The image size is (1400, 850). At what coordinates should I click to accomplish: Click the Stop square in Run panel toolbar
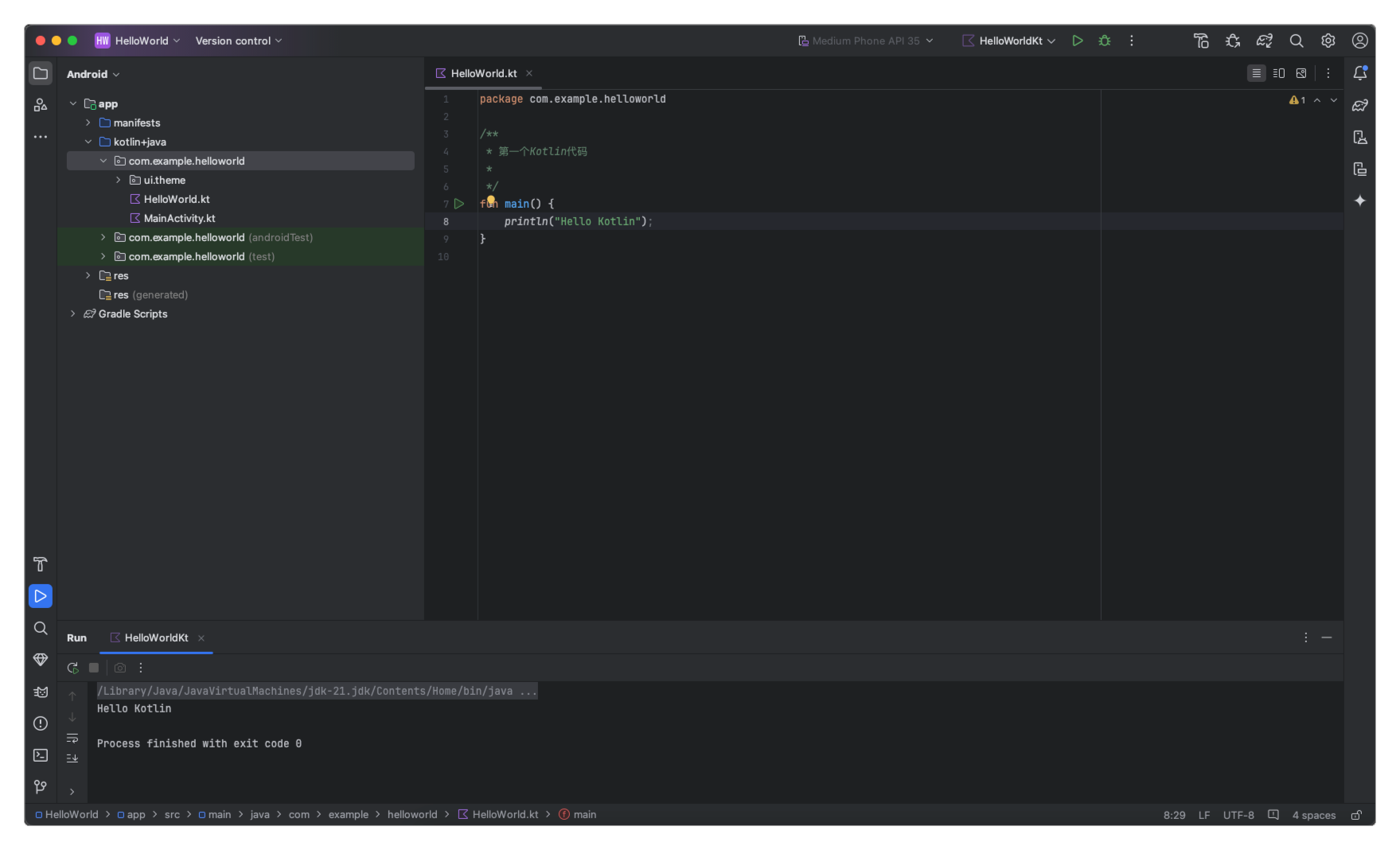(x=94, y=668)
